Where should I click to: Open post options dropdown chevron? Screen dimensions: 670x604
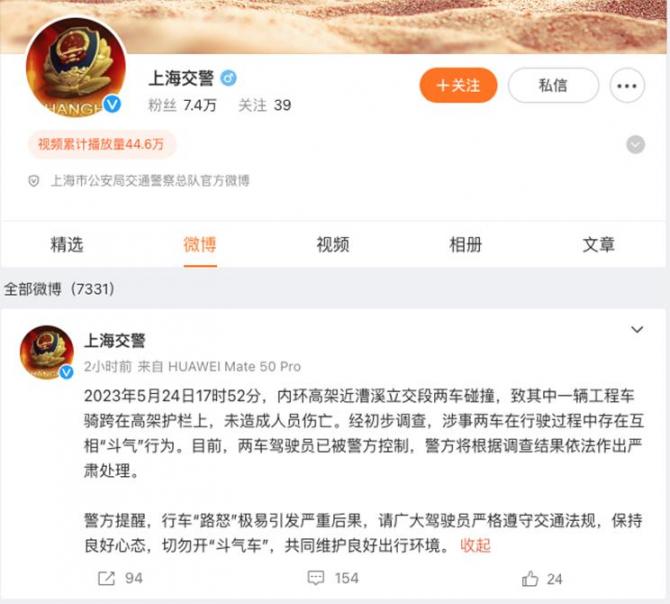click(637, 329)
